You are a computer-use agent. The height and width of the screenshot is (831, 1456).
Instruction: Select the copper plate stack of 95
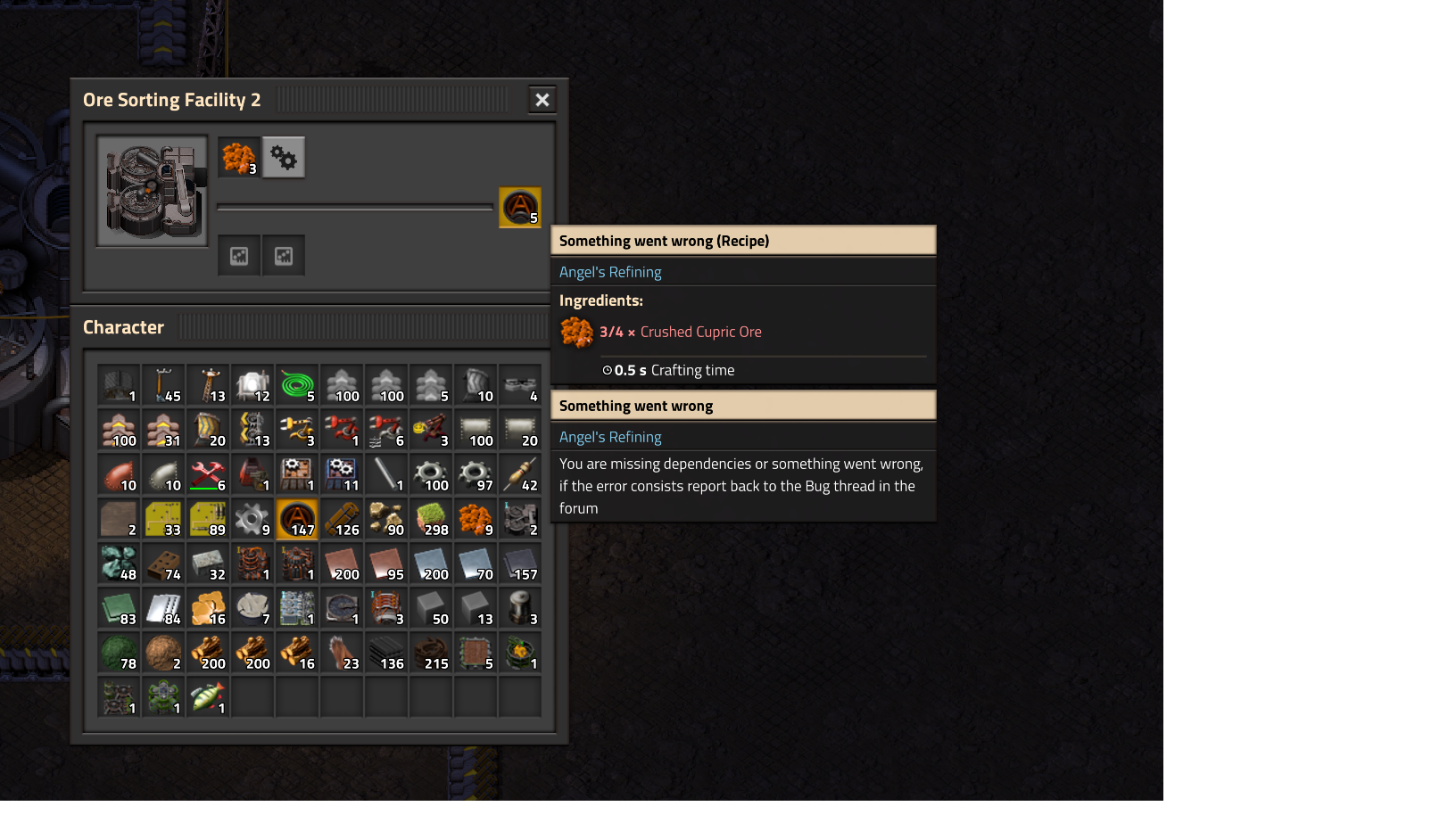[x=386, y=564]
